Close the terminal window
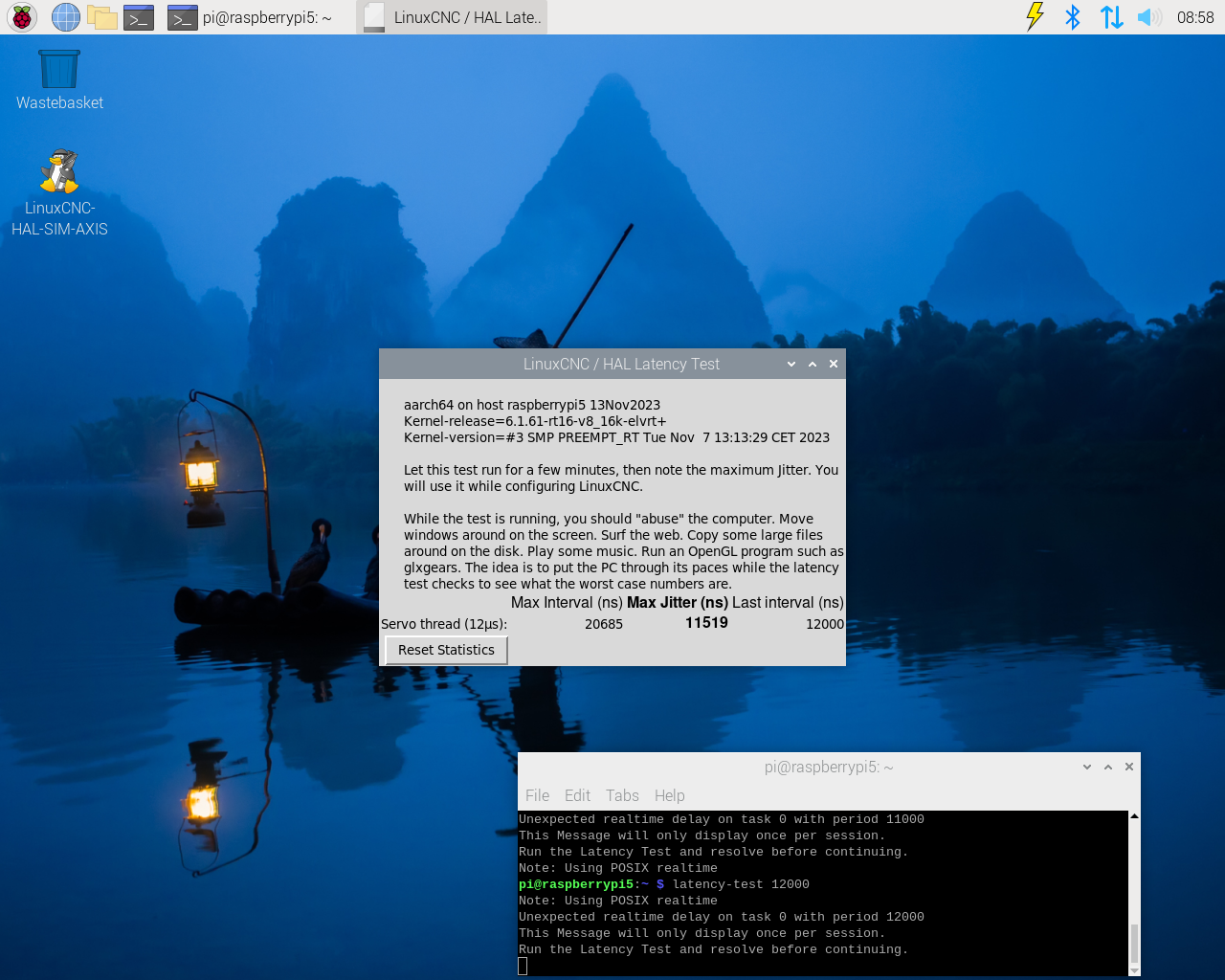This screenshot has width=1225, height=980. pyautogui.click(x=1129, y=767)
